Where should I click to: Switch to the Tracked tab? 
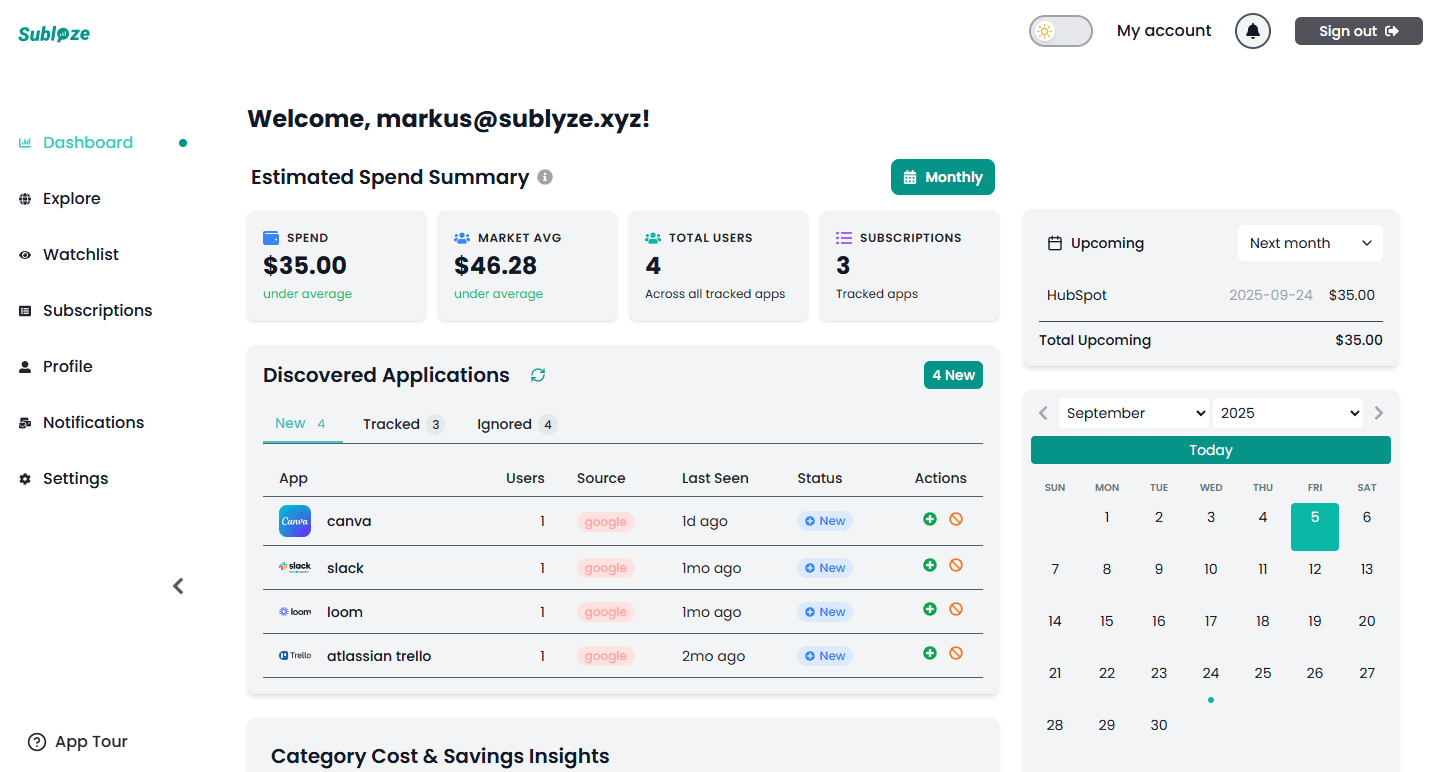(392, 424)
